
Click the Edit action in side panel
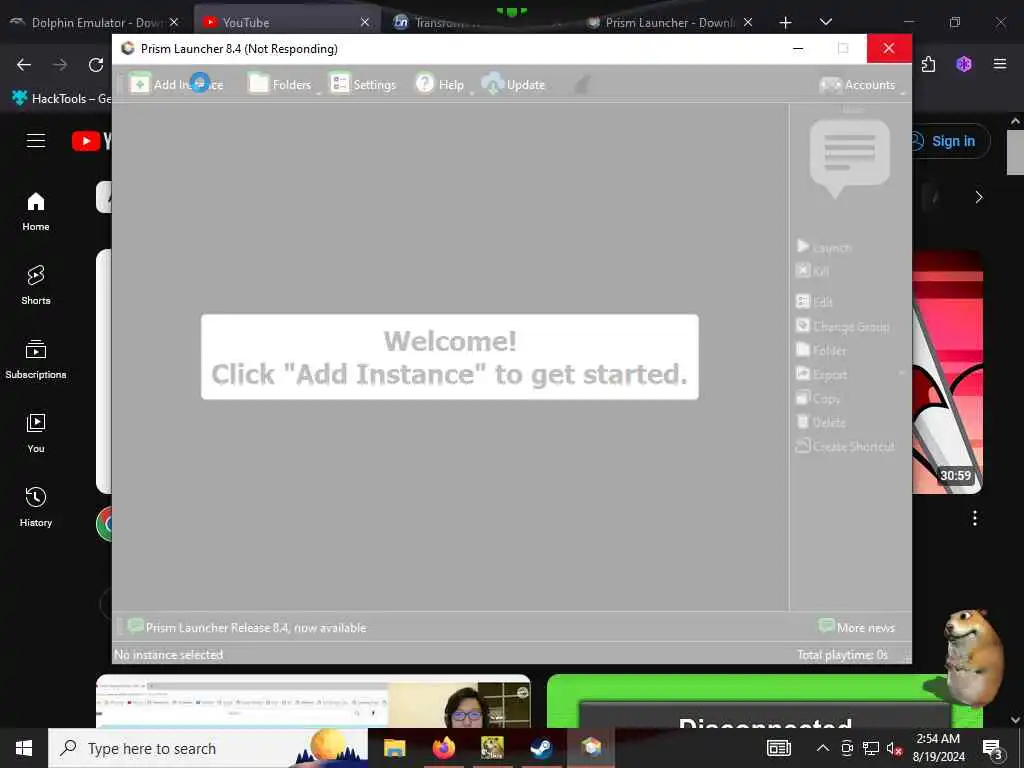(x=814, y=301)
